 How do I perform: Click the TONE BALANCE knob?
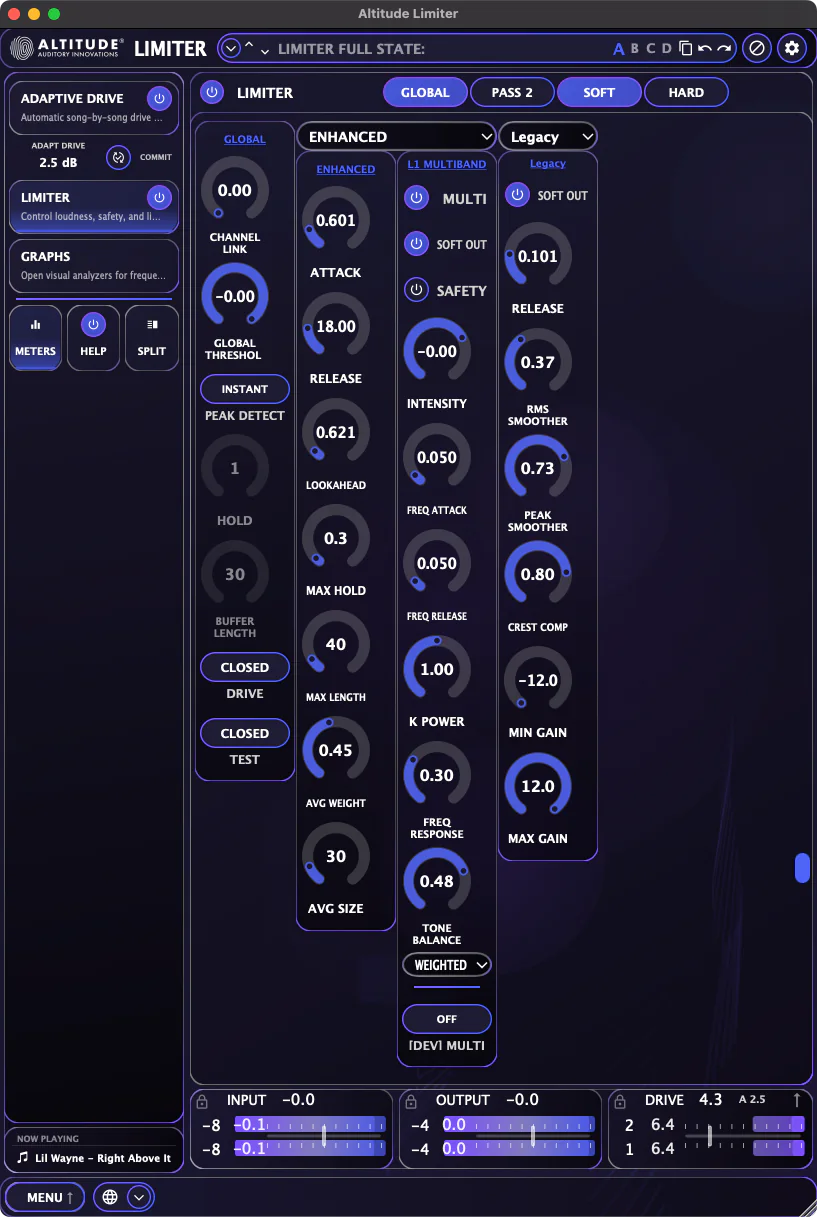click(437, 881)
